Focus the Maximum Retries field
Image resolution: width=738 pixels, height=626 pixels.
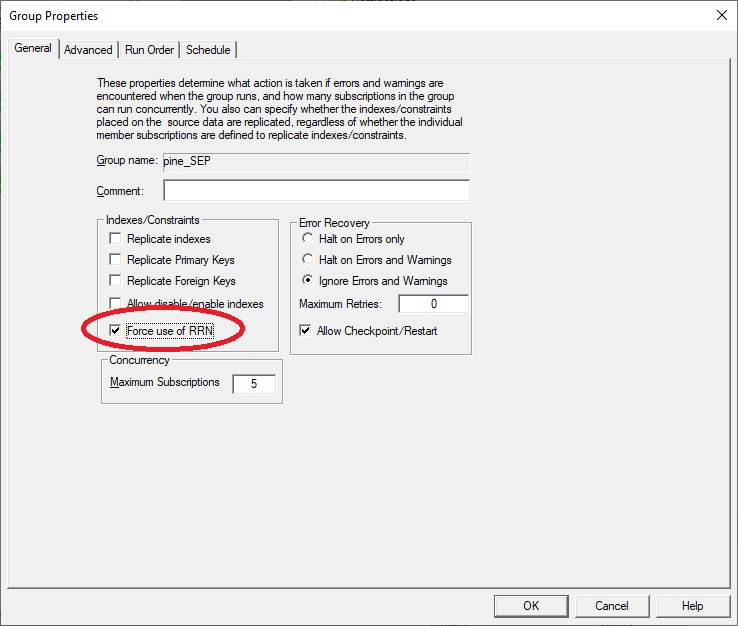433,304
